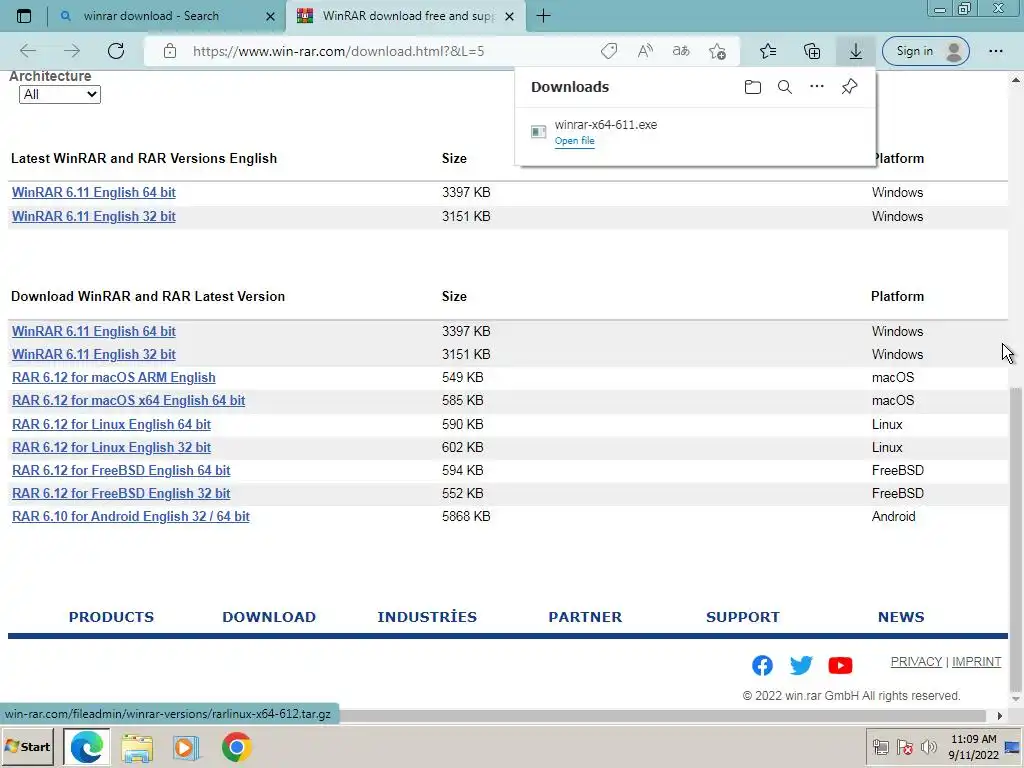1024x768 pixels.
Task: Click RAR 6.12 for FreeBSD English 64 bit
Action: [x=121, y=470]
